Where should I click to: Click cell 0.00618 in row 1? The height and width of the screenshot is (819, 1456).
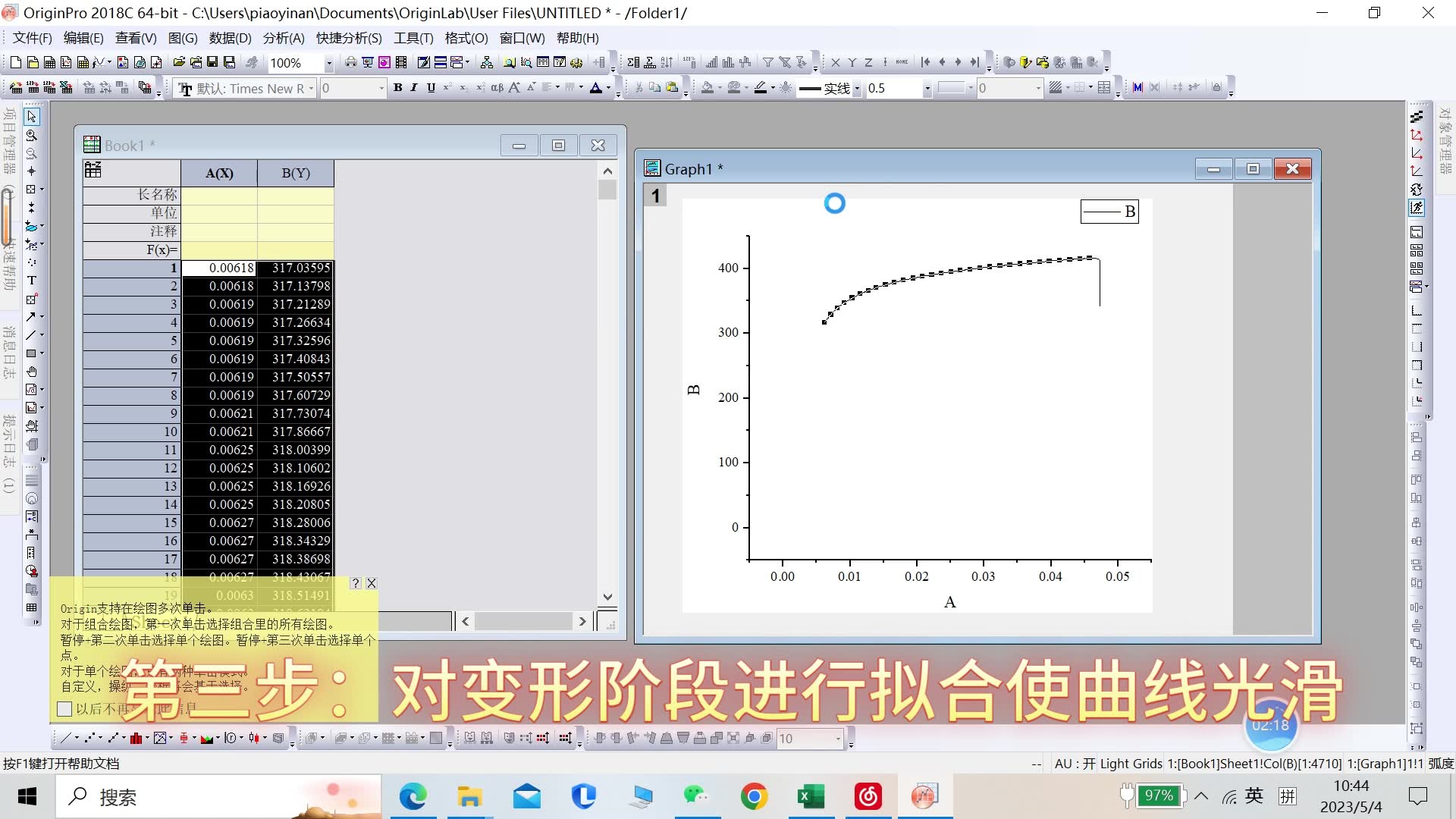[x=219, y=268]
